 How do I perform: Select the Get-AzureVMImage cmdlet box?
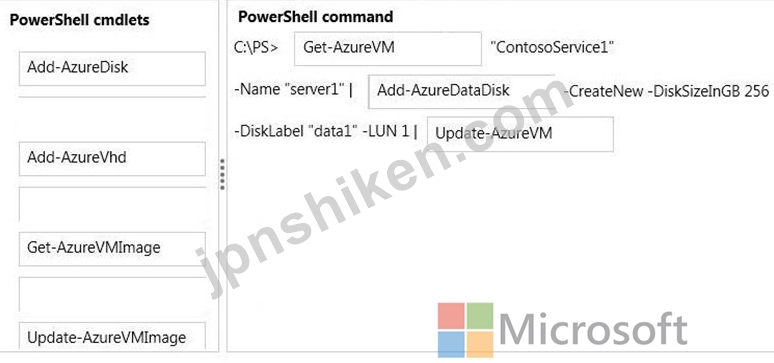(112, 248)
